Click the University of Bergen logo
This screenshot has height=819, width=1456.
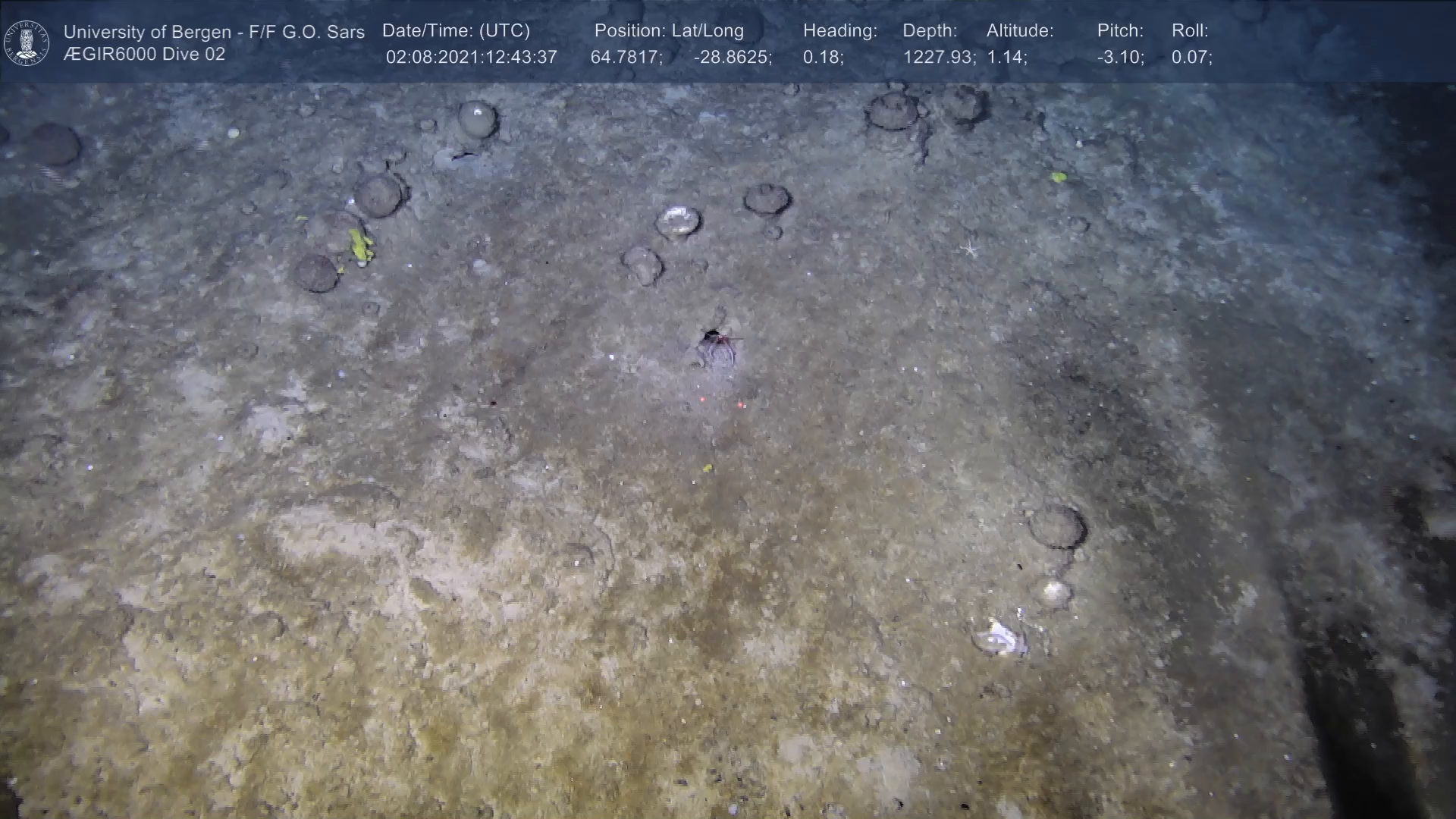point(27,42)
